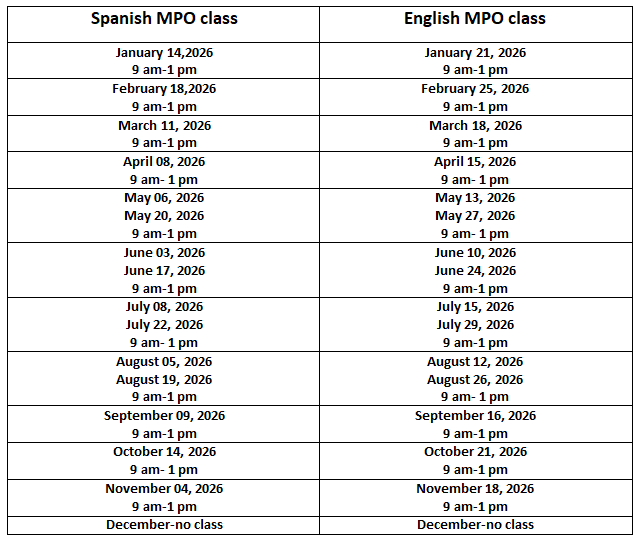Click the February 18, 2026 entry
Image resolution: width=640 pixels, height=537 pixels.
[164, 89]
